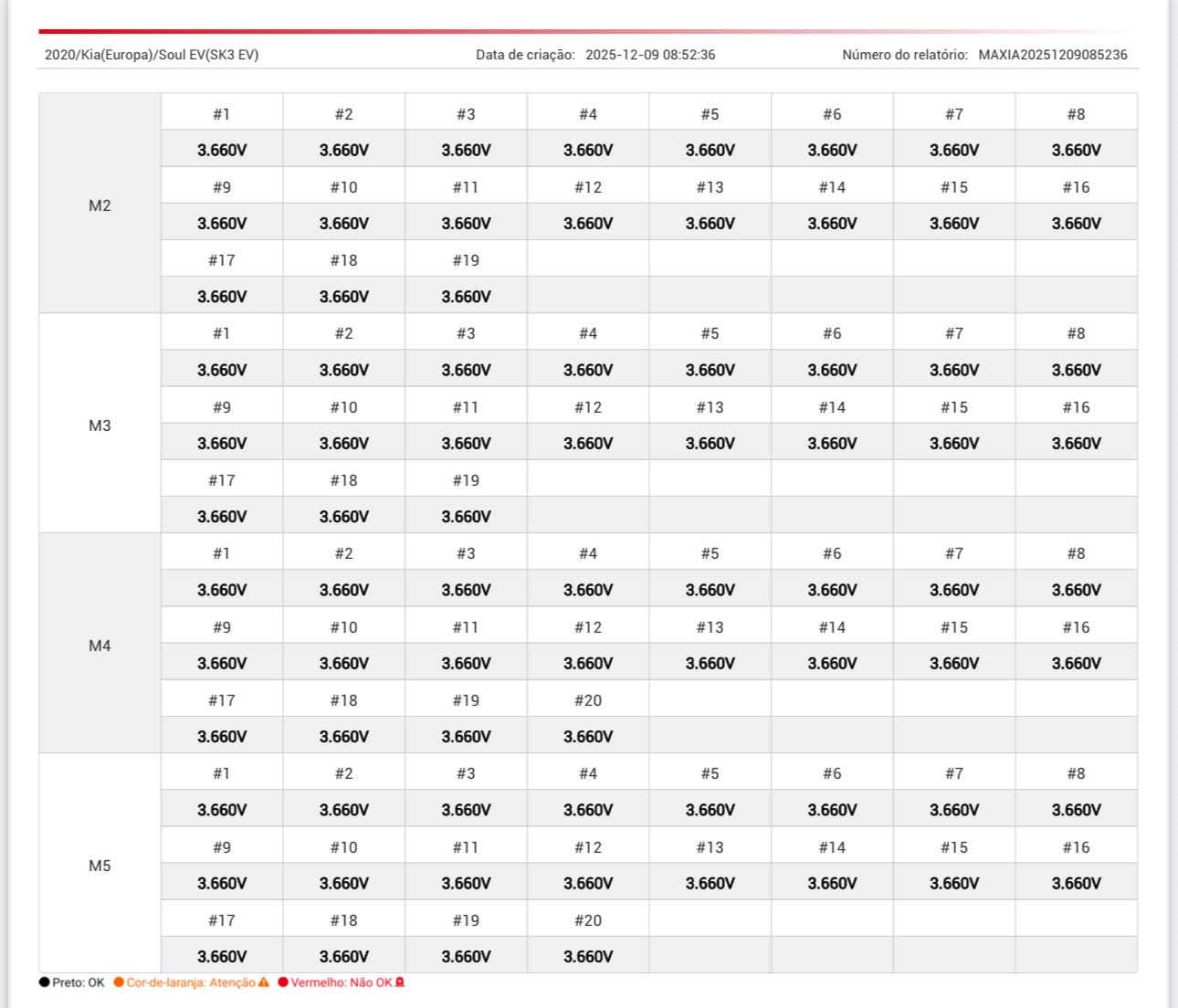Viewport: 1178px width, 1008px height.
Task: Click the red alarm icon after 'Não OK'
Action: (400, 982)
